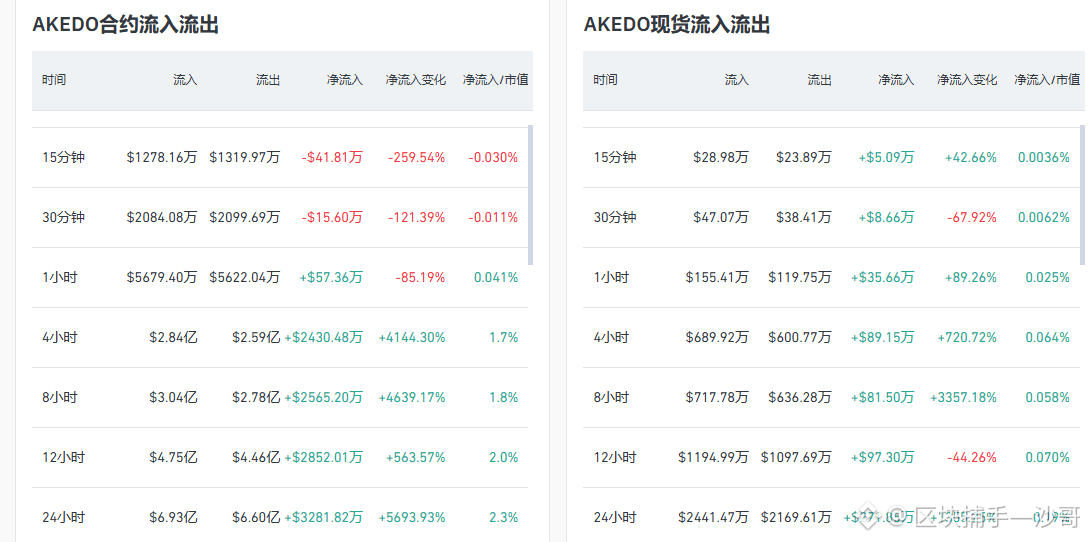Click the -67.92% change in spot table
This screenshot has width=1088, height=542.
pyautogui.click(x=971, y=217)
